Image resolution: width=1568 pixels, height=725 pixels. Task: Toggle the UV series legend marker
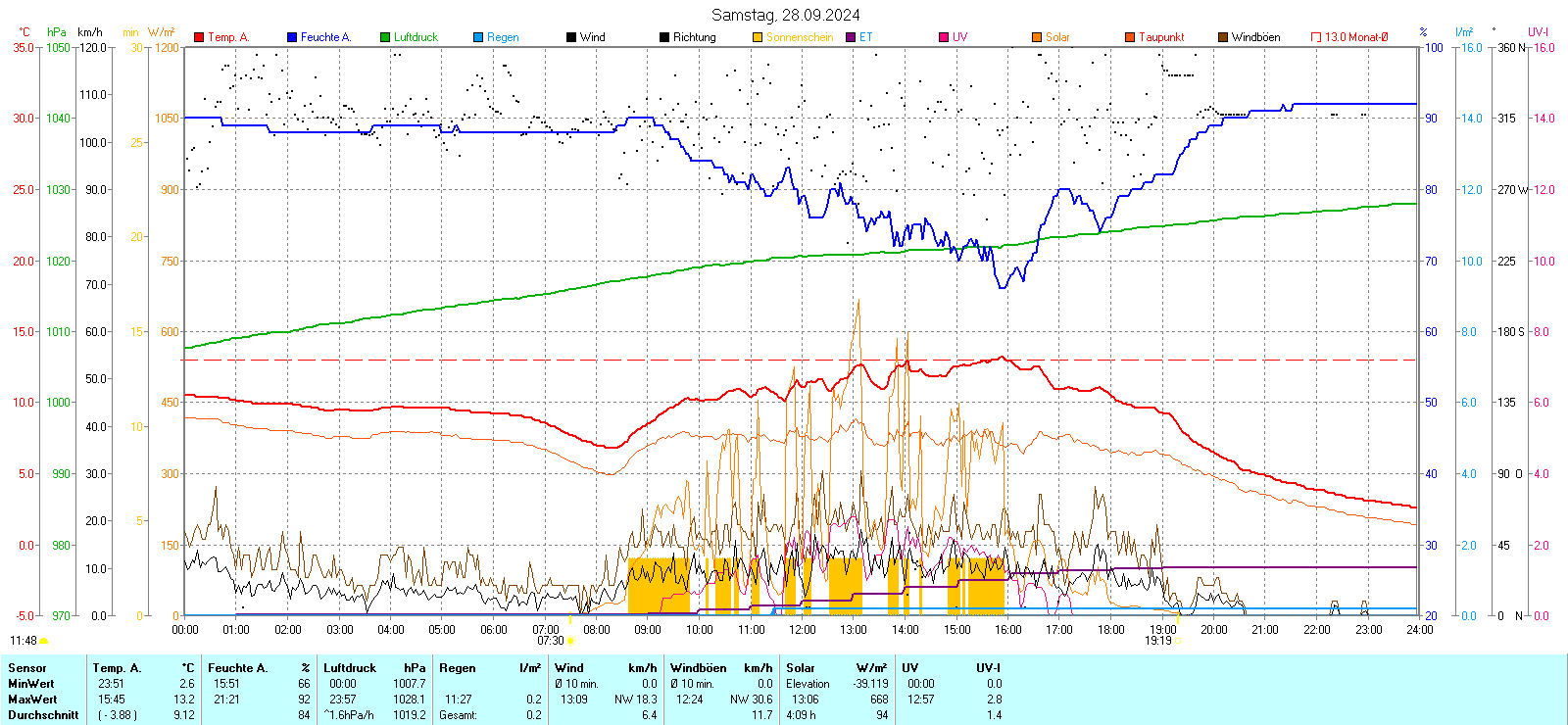[944, 37]
